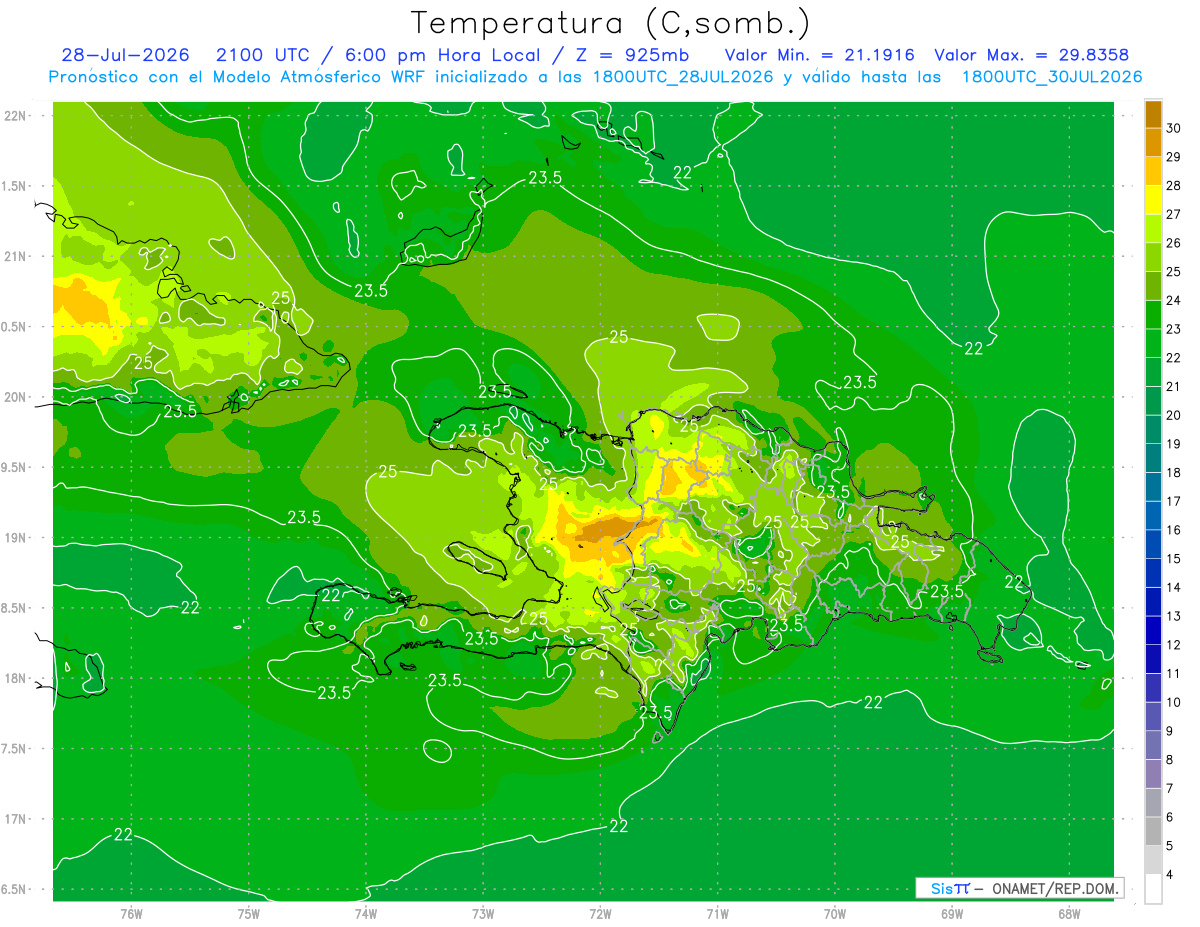Click the '74W' longitude axis label
The width and height of the screenshot is (1200, 927).
[365, 914]
